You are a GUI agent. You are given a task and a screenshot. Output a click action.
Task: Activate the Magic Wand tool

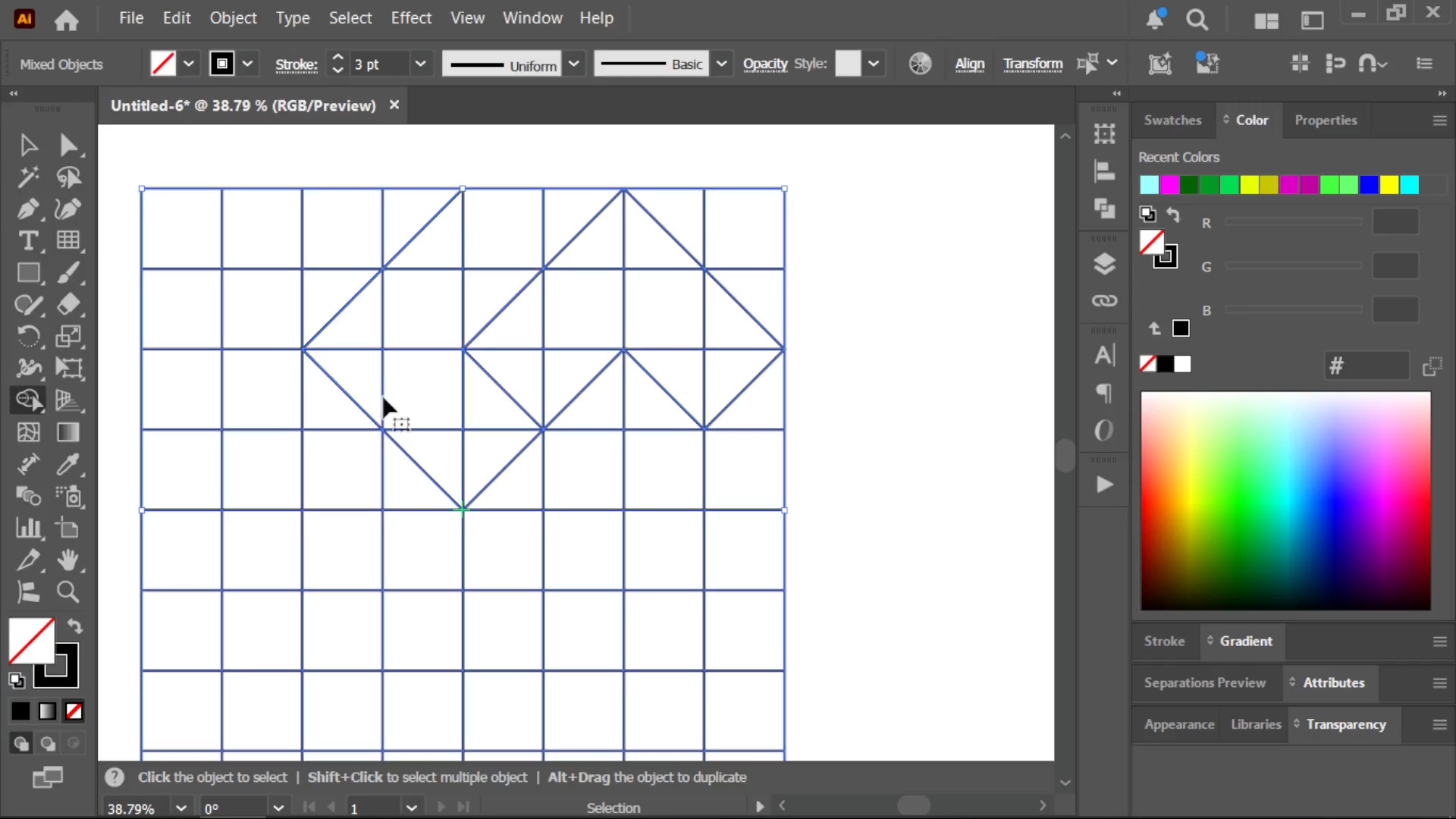(x=28, y=177)
